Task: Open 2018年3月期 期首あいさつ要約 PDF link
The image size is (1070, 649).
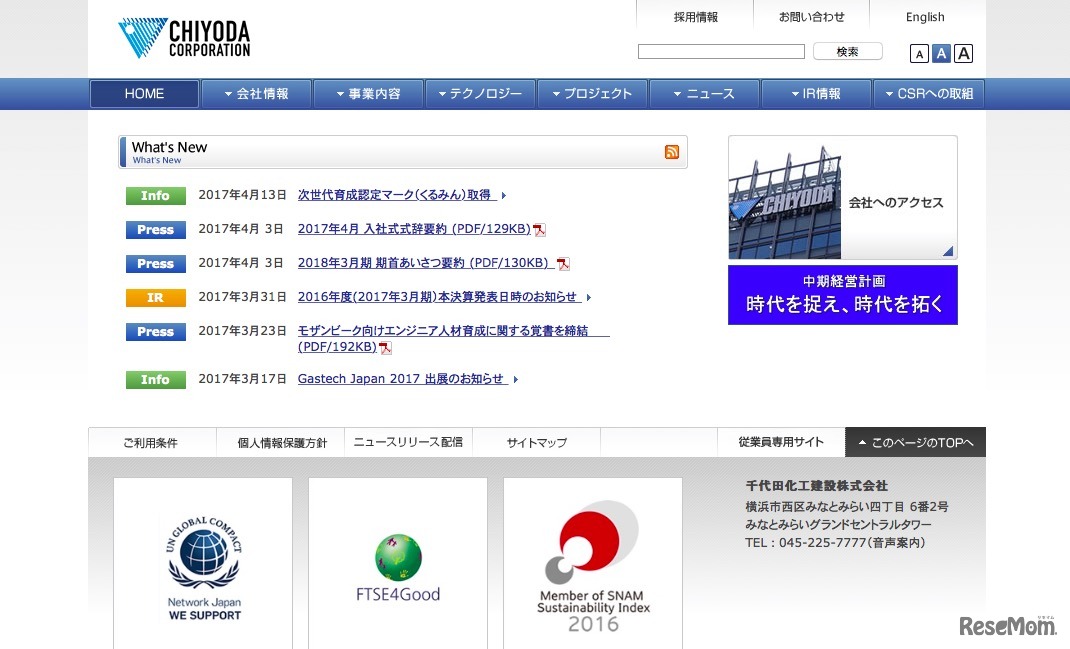Action: click(x=424, y=263)
